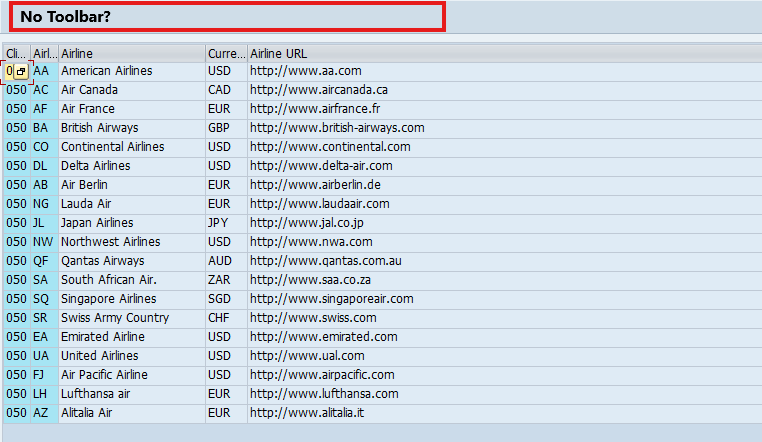
Task: Click the http://www.delta-air.com URL cell
Action: 504,166
